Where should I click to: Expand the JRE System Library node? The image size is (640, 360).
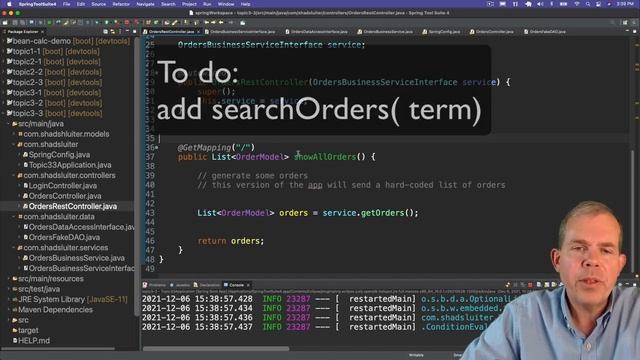9,300
